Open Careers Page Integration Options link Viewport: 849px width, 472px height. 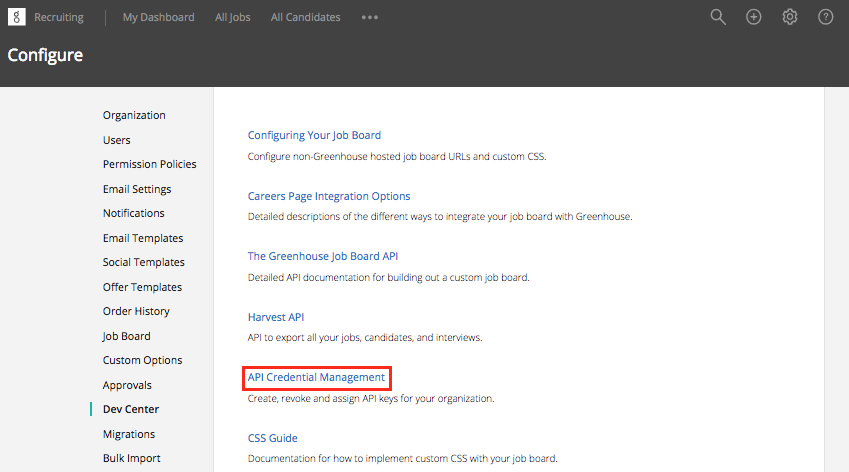(329, 196)
